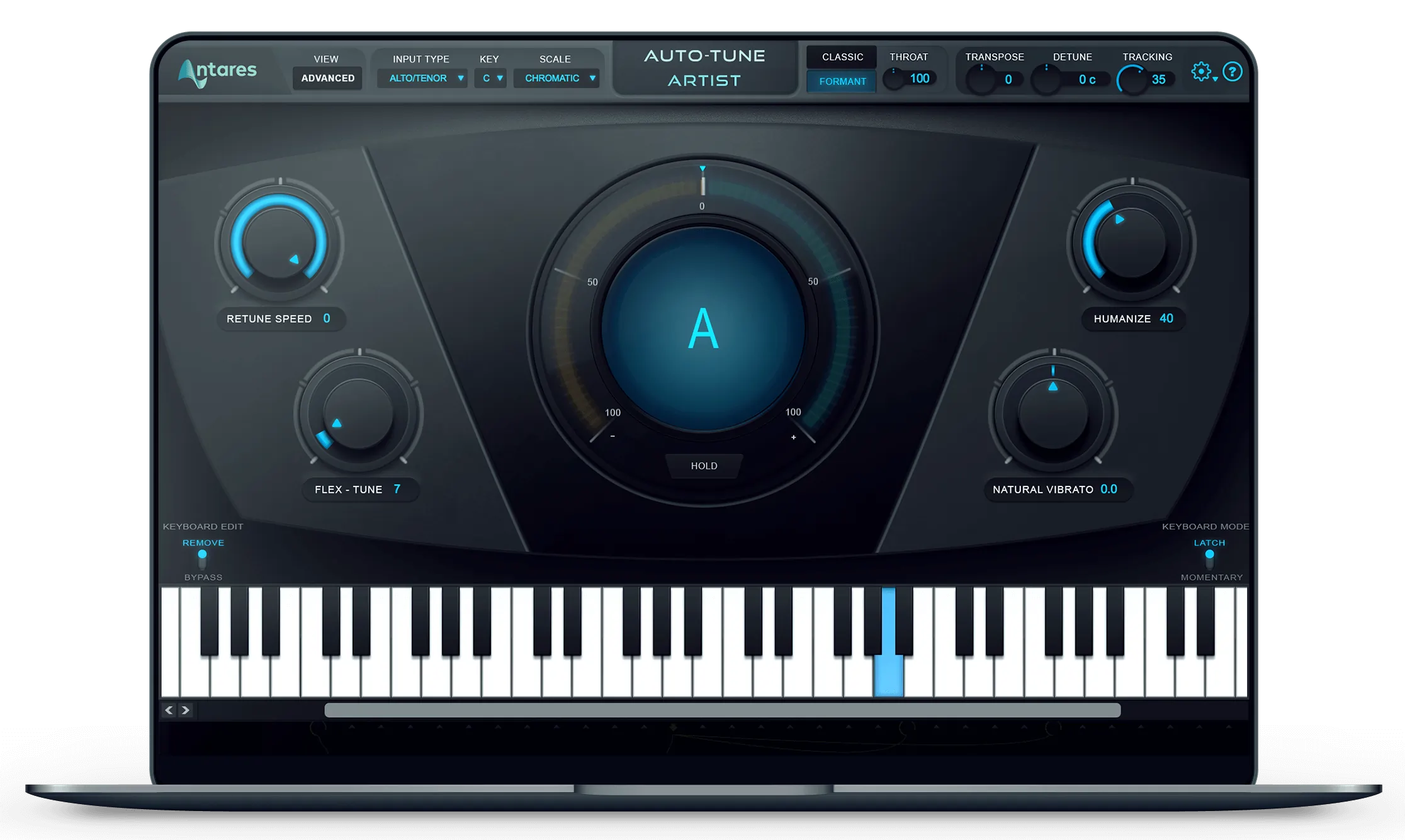Switch to ADVANCED view tab

click(328, 78)
